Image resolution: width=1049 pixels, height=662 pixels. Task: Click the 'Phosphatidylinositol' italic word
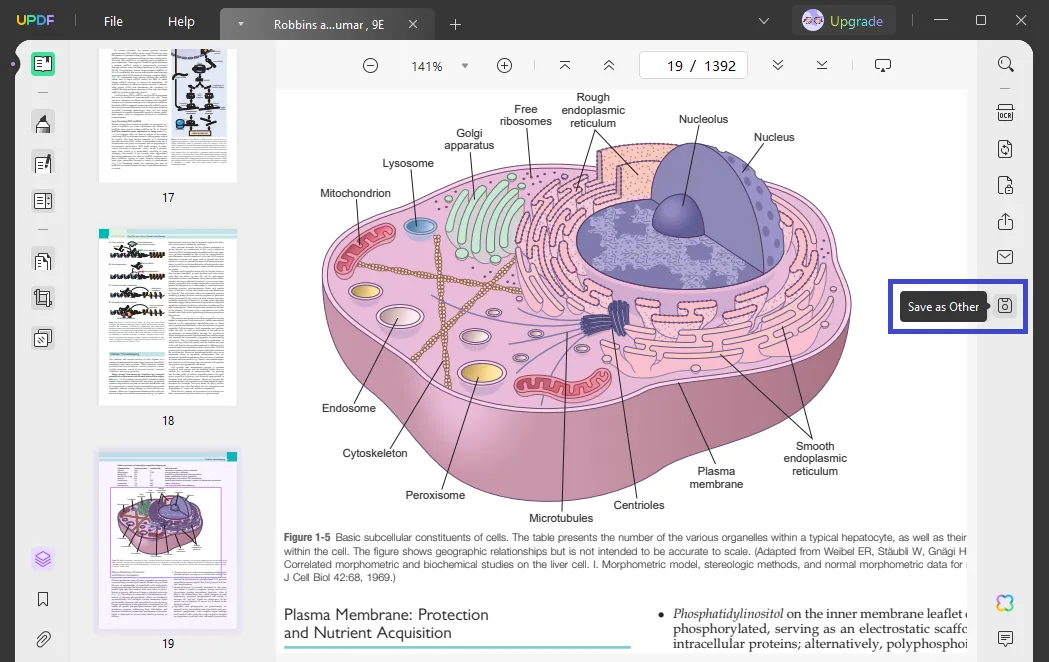click(x=728, y=613)
